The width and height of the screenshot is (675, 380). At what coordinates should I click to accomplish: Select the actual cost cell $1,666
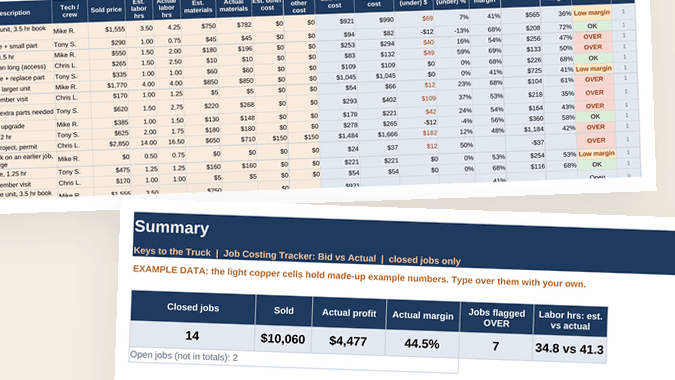point(387,135)
